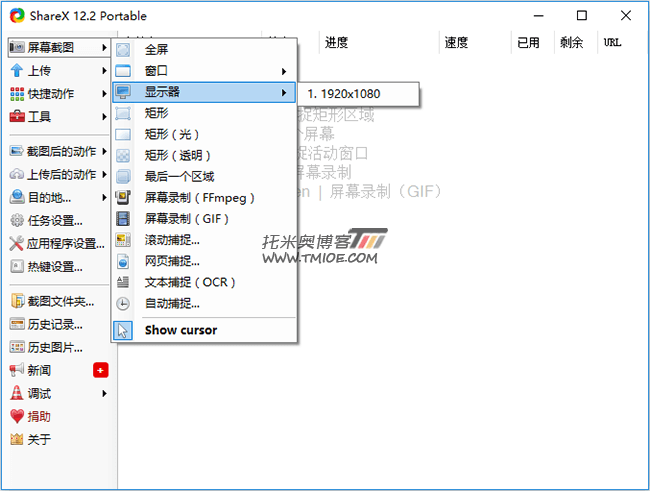Choose 全屏 from the capture menu
This screenshot has height=491, width=650.
[x=205, y=50]
